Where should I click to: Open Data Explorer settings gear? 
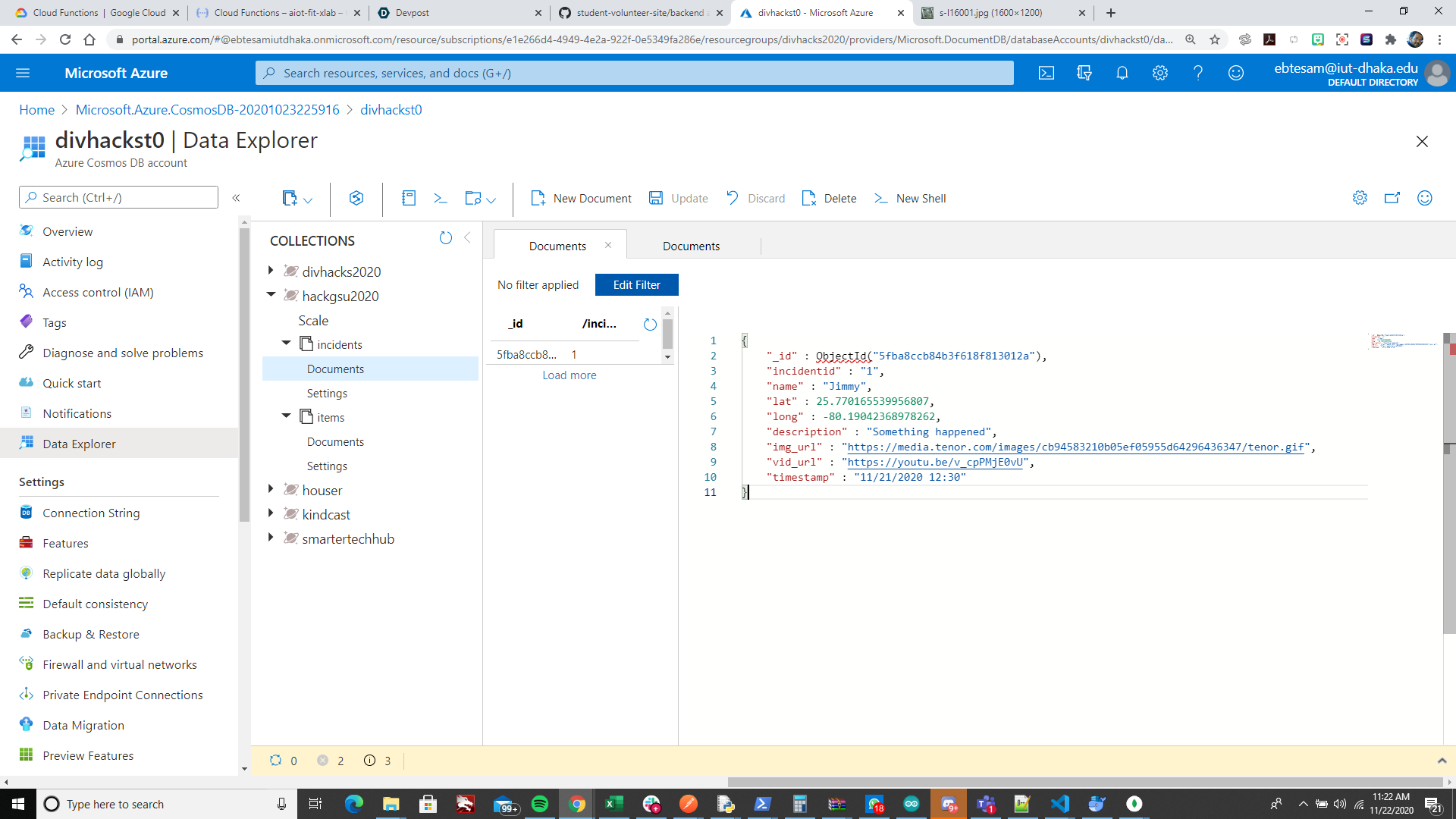(1360, 198)
